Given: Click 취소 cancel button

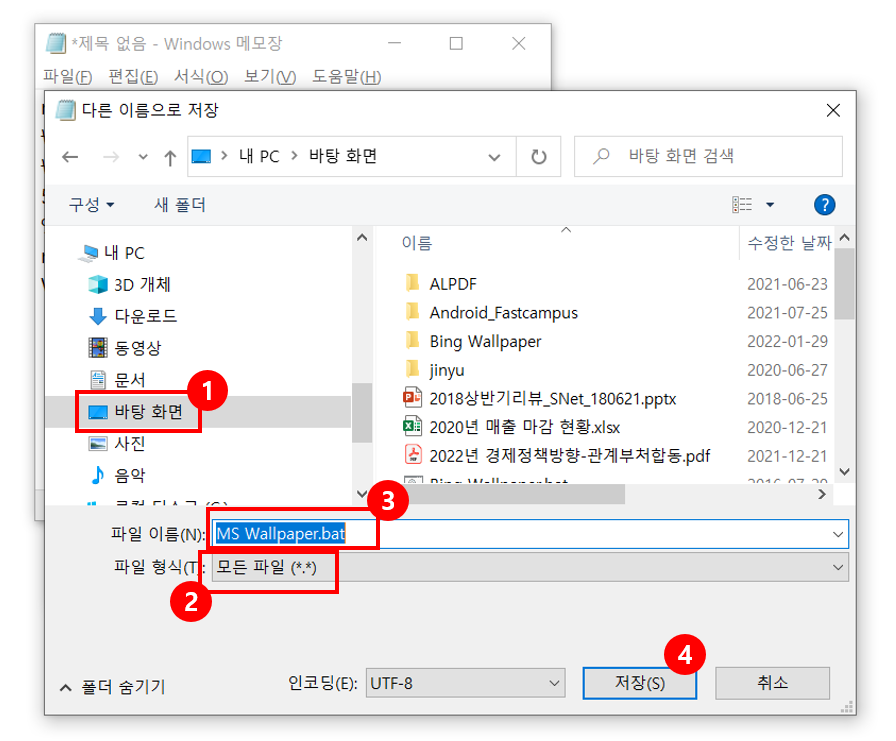Looking at the screenshot, I should click(x=772, y=683).
